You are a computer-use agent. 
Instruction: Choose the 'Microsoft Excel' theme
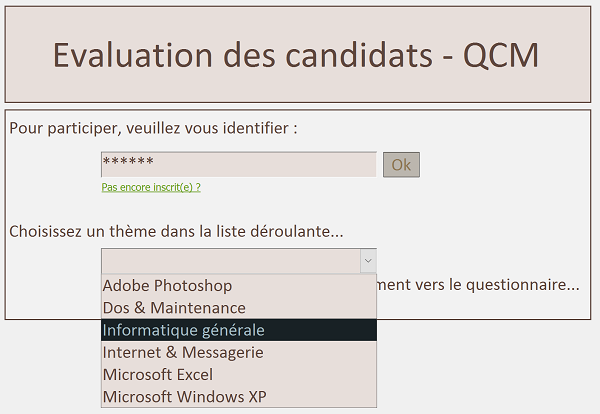pyautogui.click(x=158, y=374)
